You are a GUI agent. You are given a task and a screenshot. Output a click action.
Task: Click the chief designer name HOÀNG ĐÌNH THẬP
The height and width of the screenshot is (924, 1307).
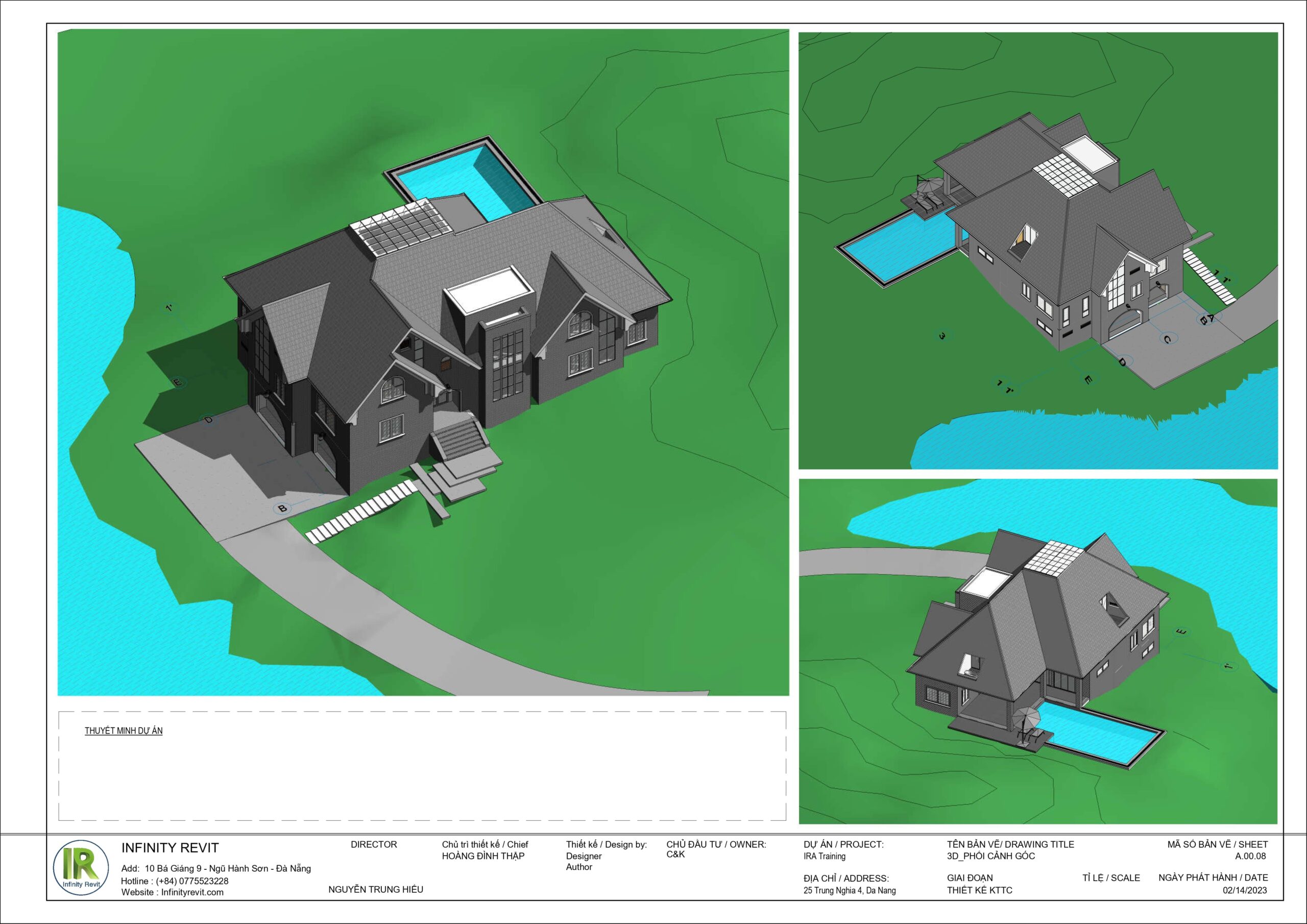point(483,856)
